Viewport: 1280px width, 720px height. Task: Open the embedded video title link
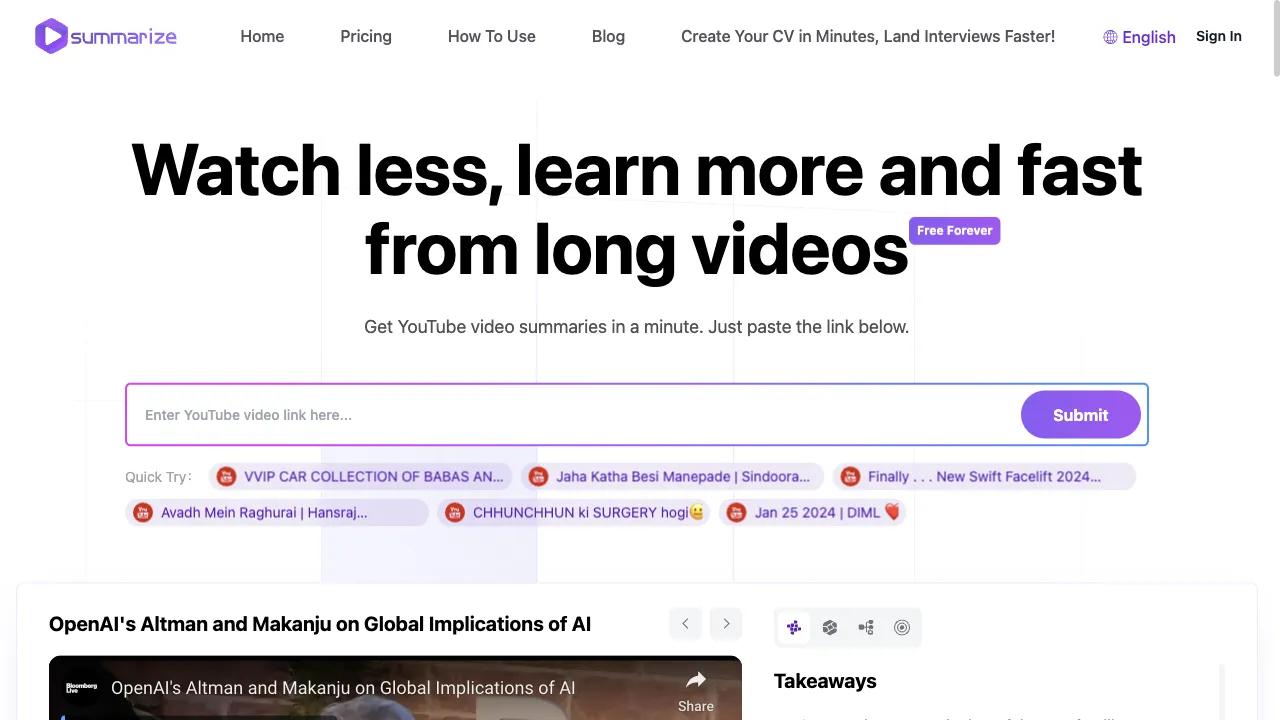tap(343, 688)
